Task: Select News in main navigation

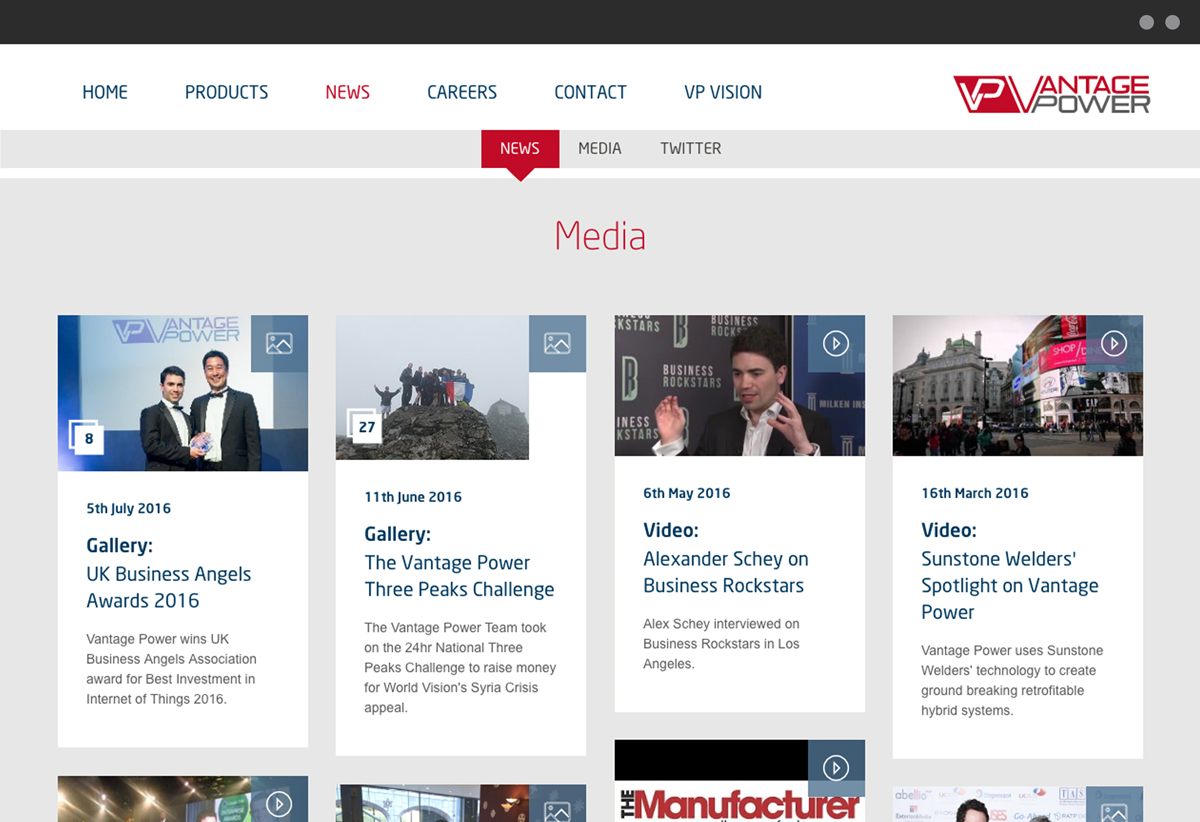Action: pos(347,92)
